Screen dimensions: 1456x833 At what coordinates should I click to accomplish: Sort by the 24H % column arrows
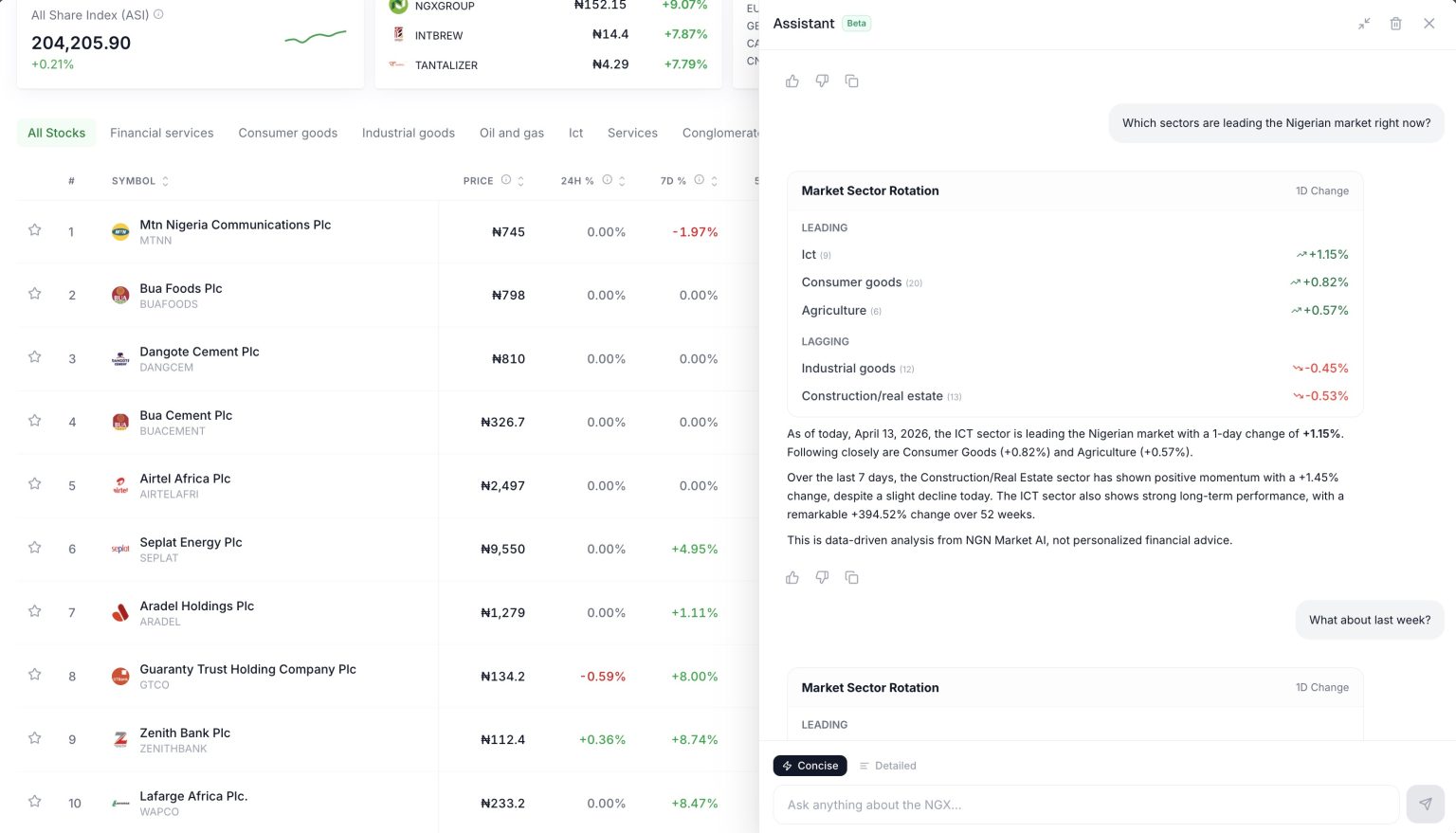[x=622, y=181]
